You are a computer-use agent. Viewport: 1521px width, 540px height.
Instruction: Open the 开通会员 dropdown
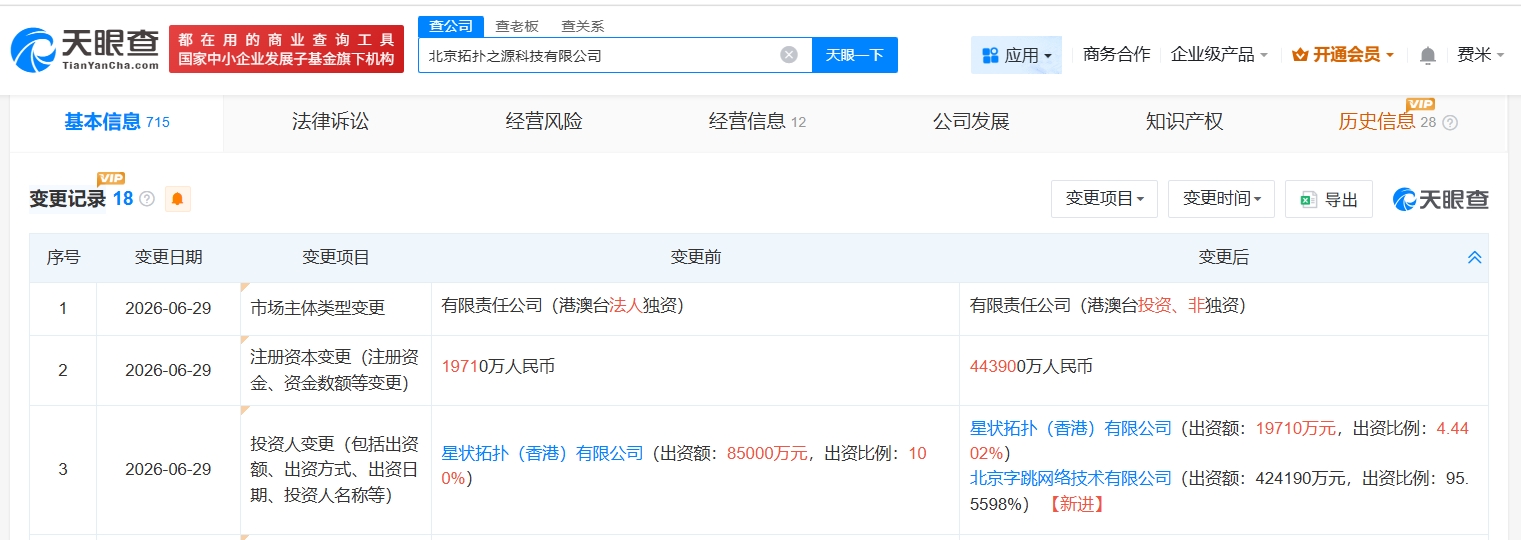tap(1343, 55)
